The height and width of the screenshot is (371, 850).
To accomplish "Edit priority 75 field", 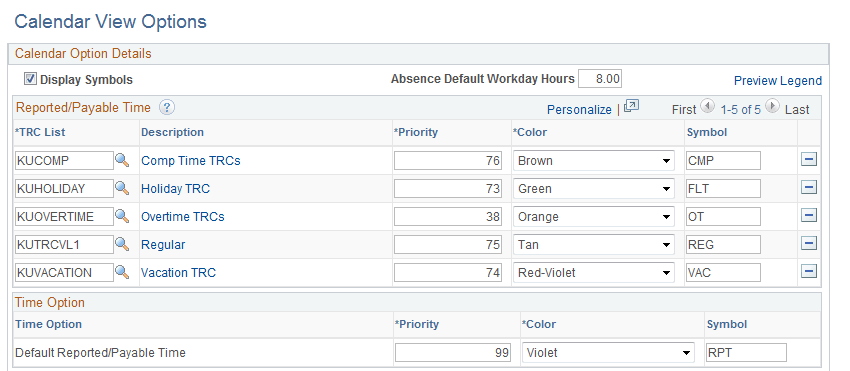I will (x=448, y=245).
